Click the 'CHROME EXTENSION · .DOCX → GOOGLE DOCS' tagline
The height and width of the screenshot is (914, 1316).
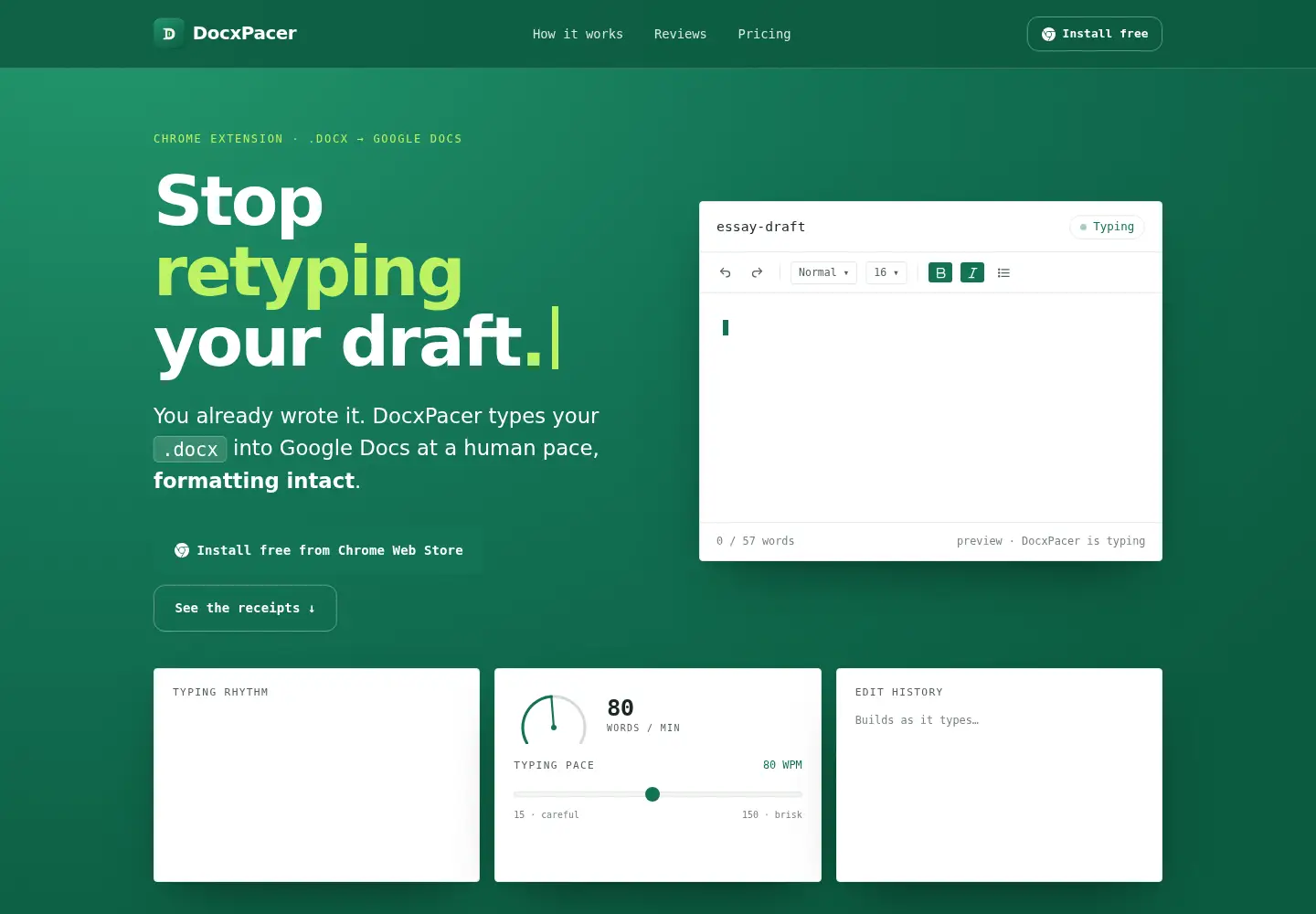[x=308, y=139]
